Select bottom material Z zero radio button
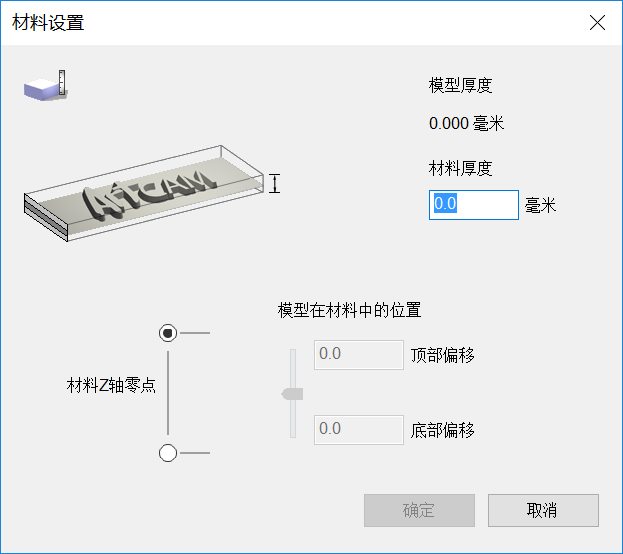The width and height of the screenshot is (623, 554). (x=168, y=453)
